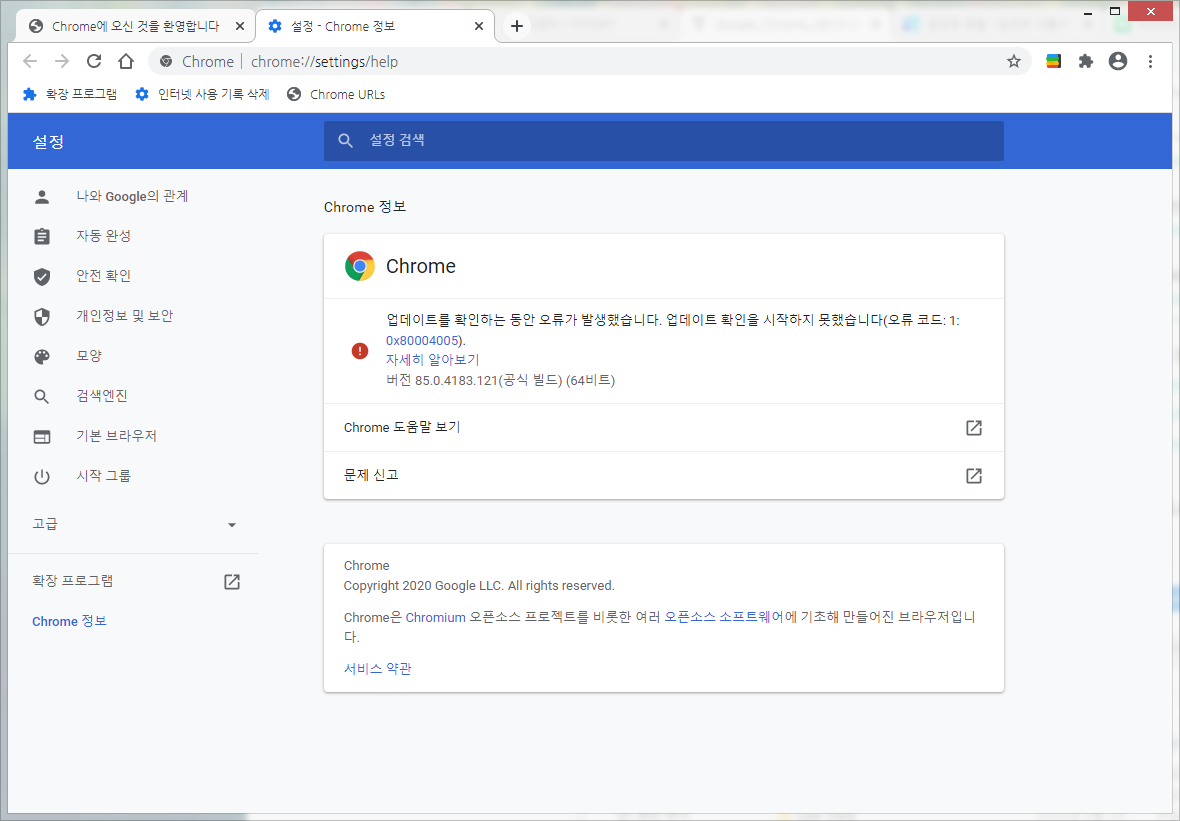Image resolution: width=1180 pixels, height=821 pixels.
Task: Click the address bar showing chrome://settings/help
Action: 587,62
